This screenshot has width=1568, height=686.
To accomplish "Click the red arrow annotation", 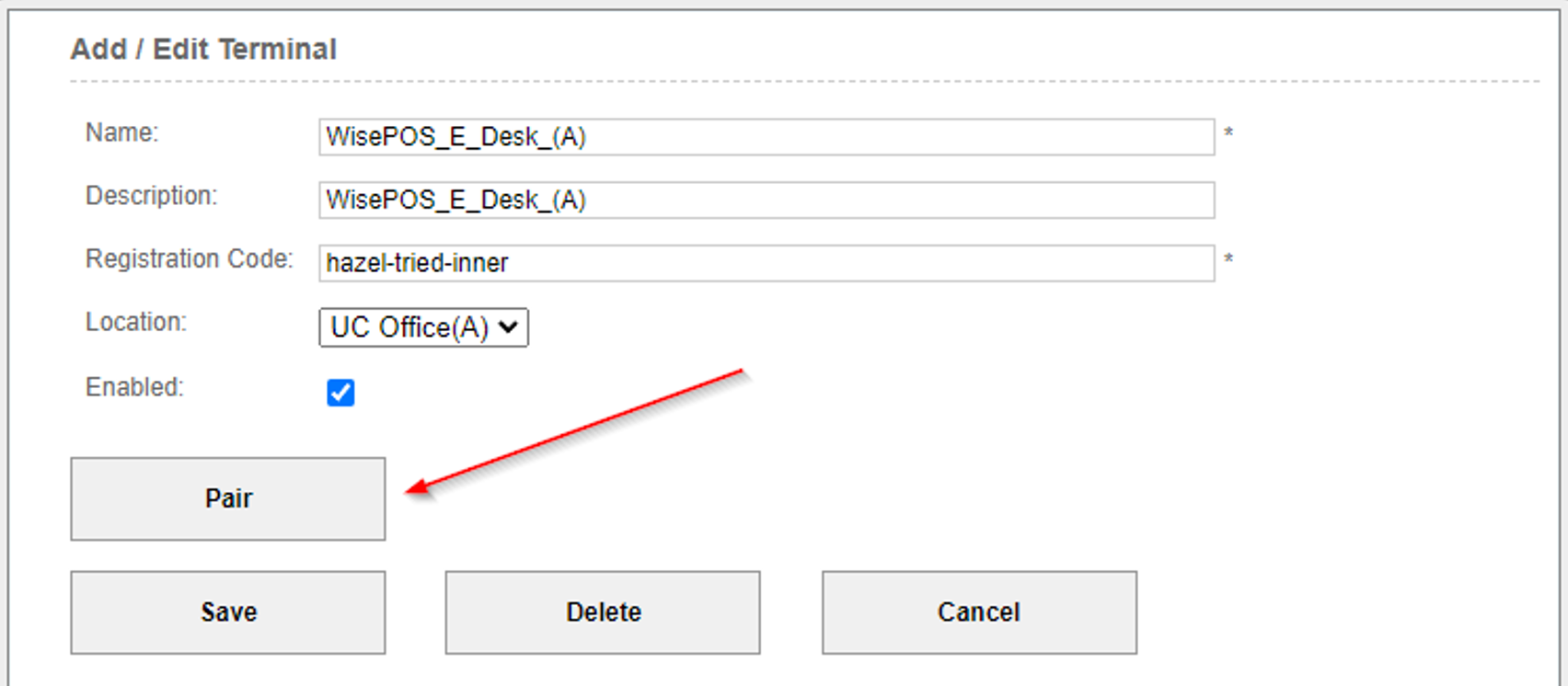I will pyautogui.click(x=575, y=432).
